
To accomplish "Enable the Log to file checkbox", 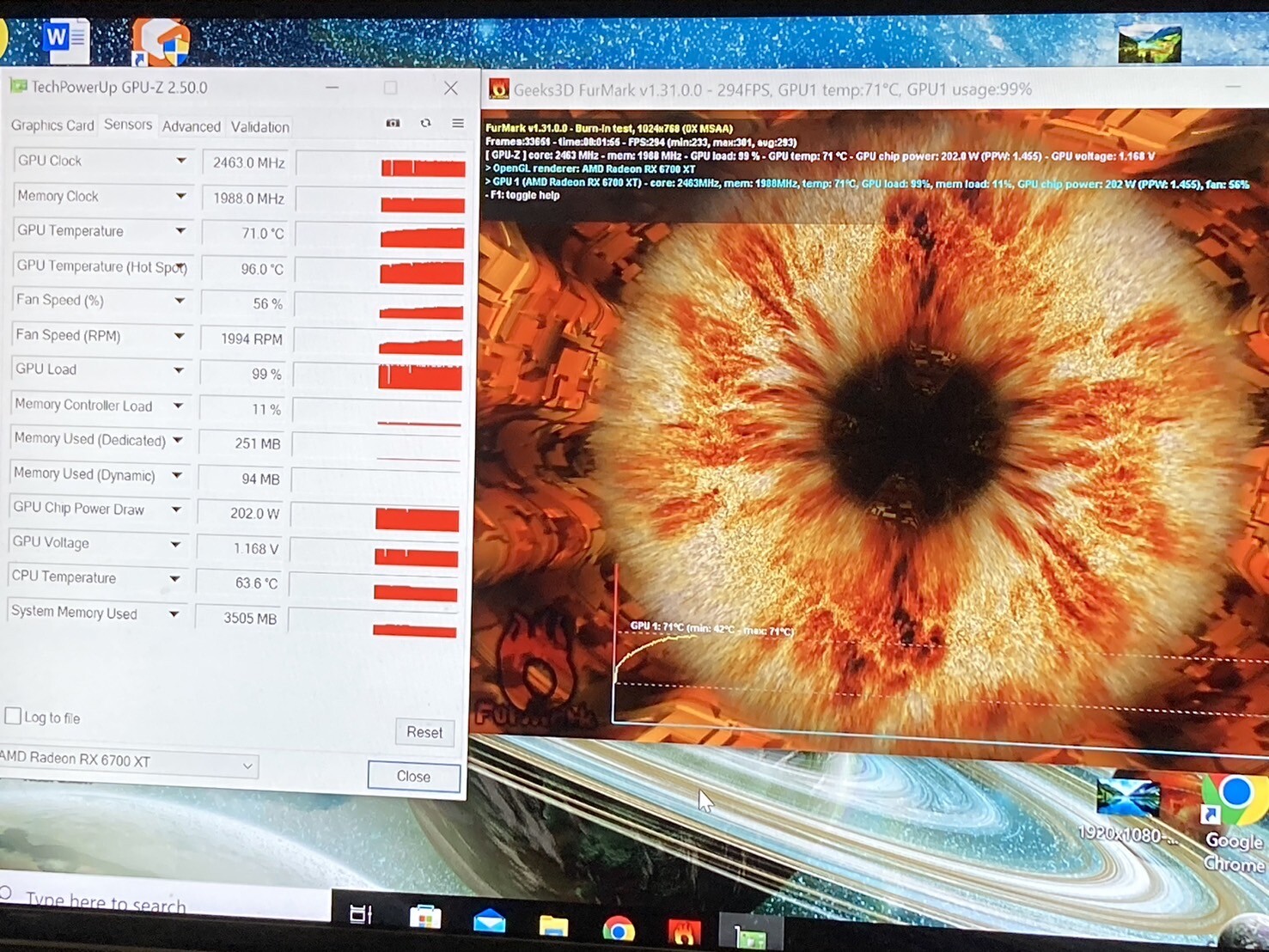I will 14,716.
